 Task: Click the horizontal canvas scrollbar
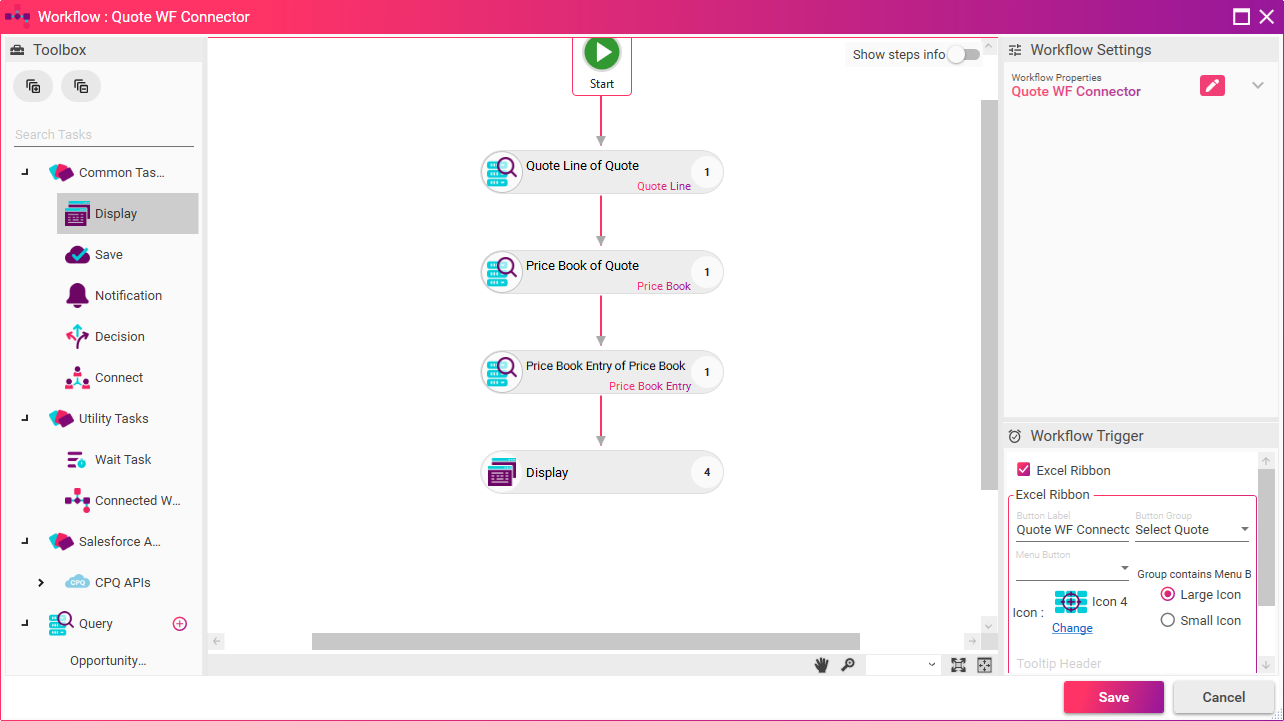(x=585, y=641)
